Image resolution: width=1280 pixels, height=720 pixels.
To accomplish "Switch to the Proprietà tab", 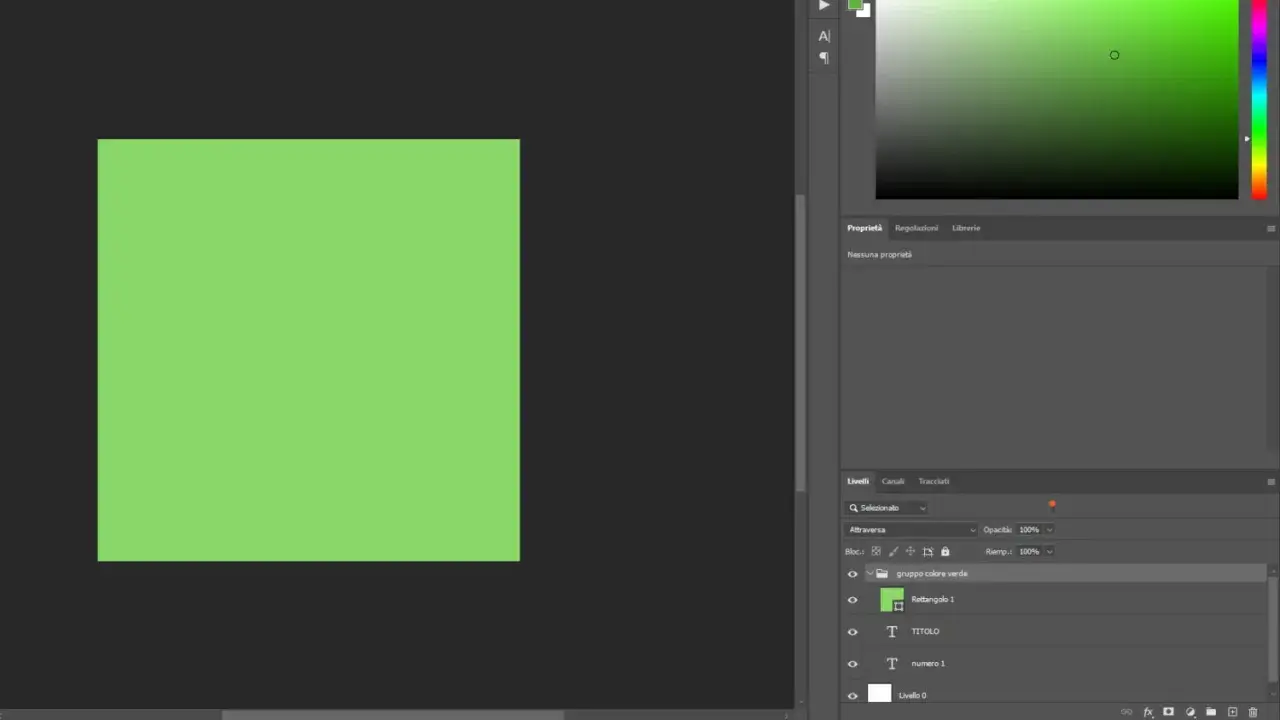I will (x=864, y=228).
